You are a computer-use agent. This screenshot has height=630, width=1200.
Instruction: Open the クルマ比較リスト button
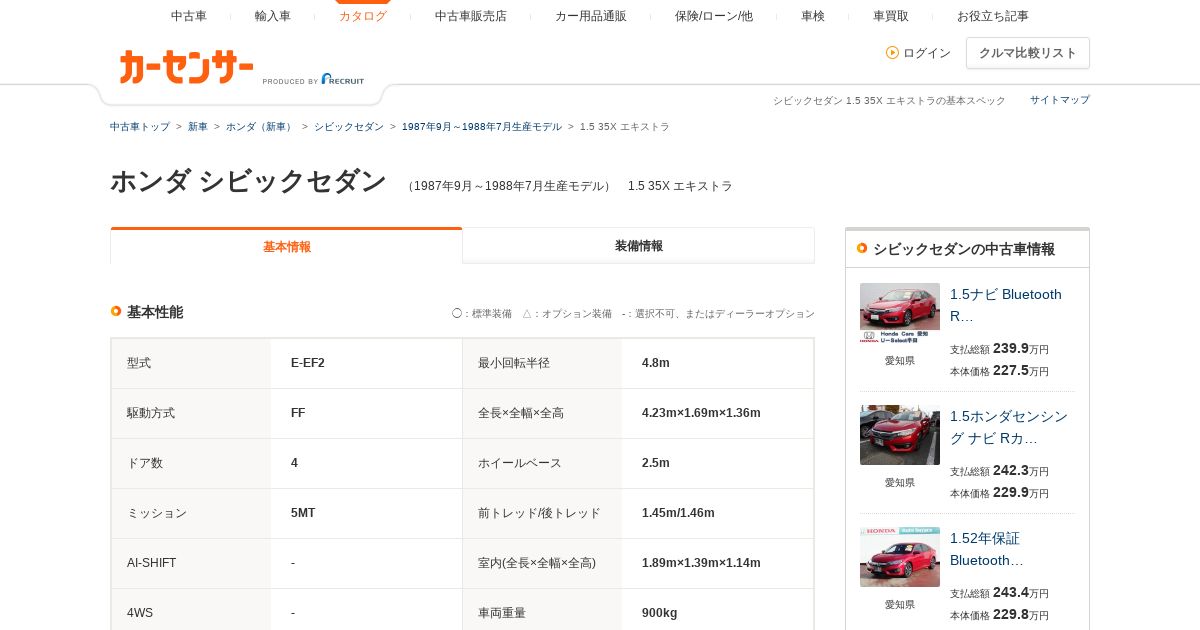pos(1028,53)
